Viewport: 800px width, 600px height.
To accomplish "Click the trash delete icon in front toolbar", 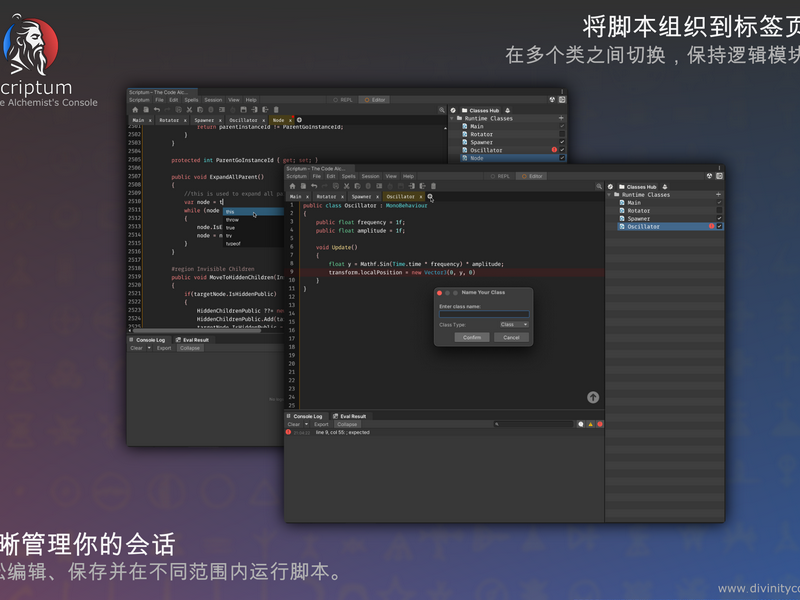I will [434, 186].
